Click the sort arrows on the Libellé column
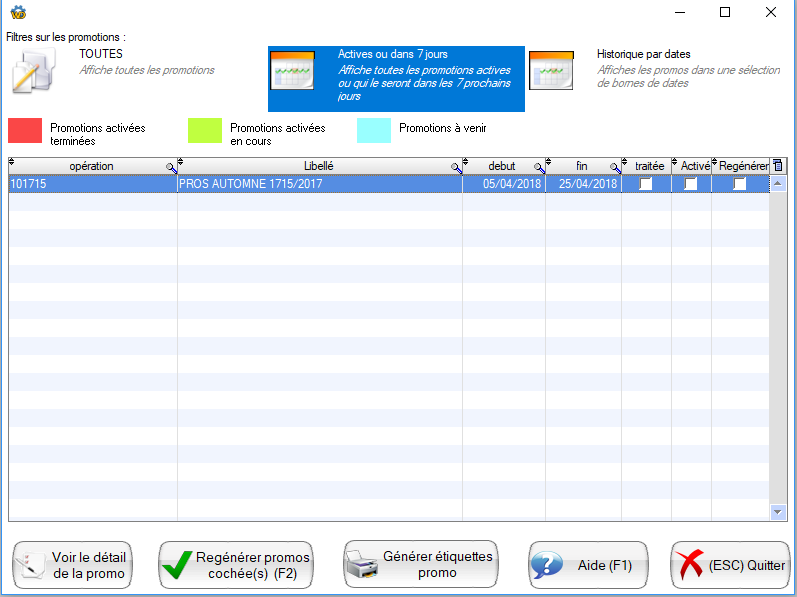 pos(181,162)
